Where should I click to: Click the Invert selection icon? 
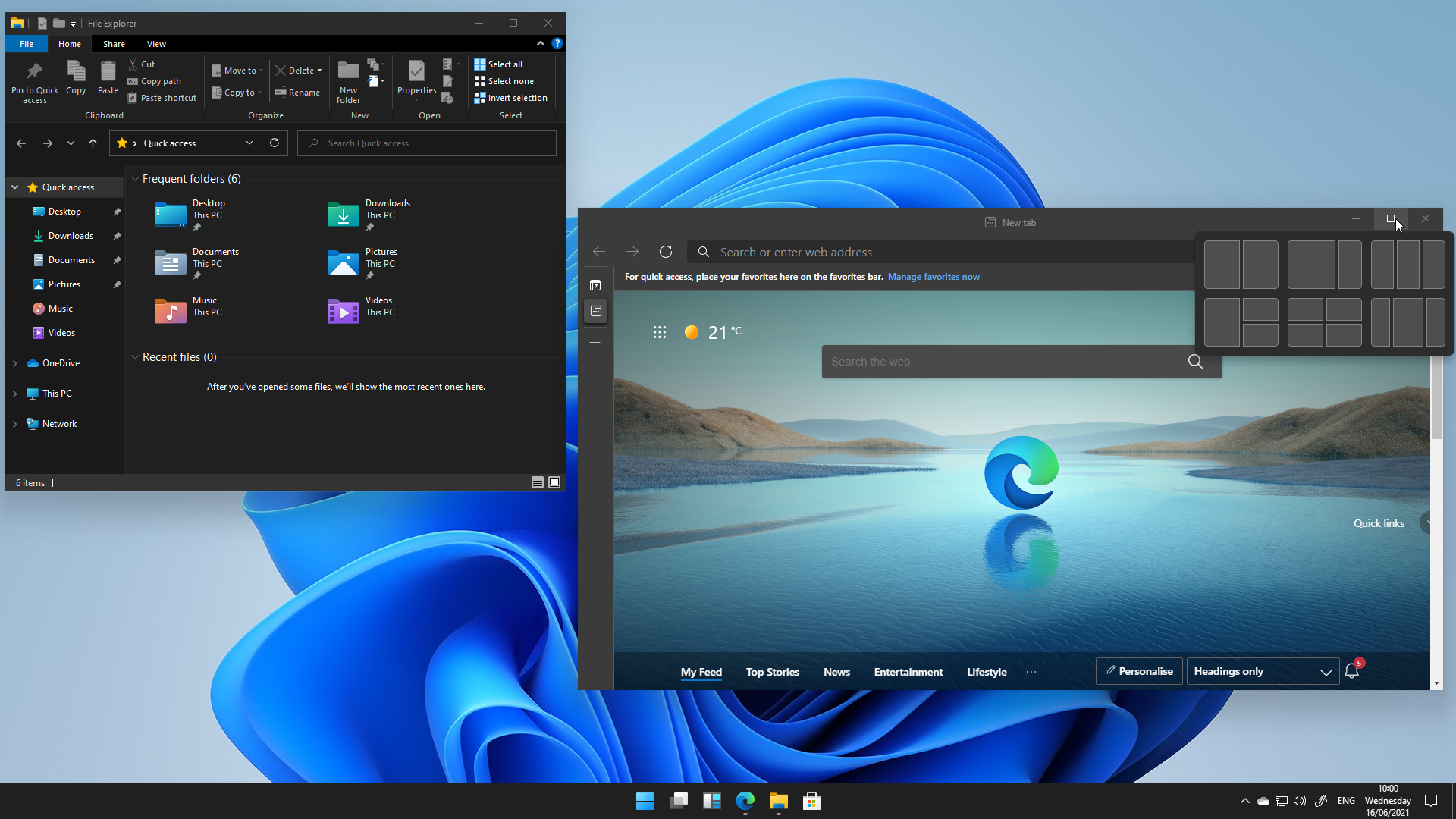click(x=480, y=97)
